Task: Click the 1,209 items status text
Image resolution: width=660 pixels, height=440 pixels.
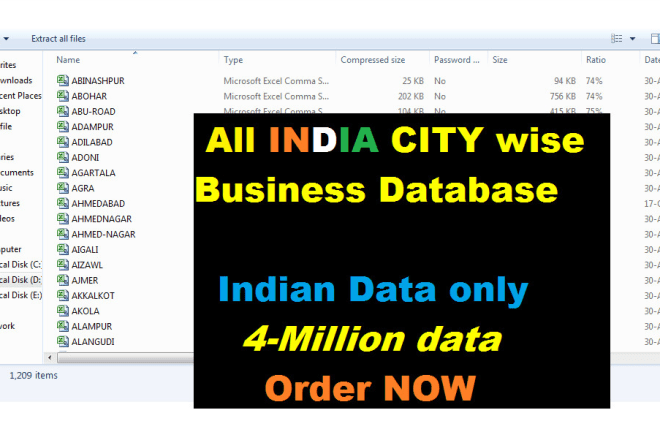Action: 33,375
